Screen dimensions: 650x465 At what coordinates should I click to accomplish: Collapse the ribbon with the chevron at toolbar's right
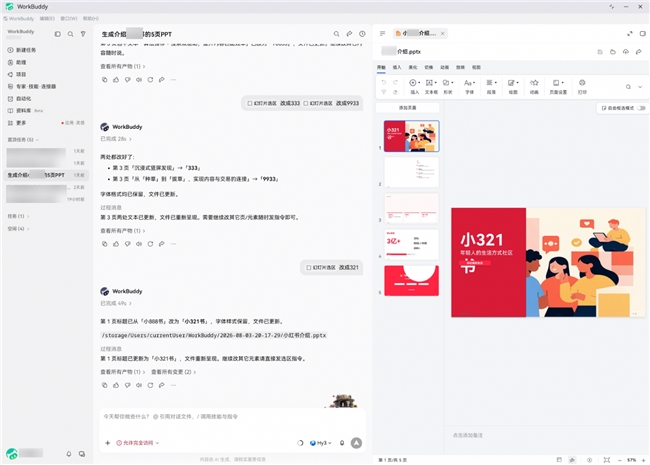640,87
